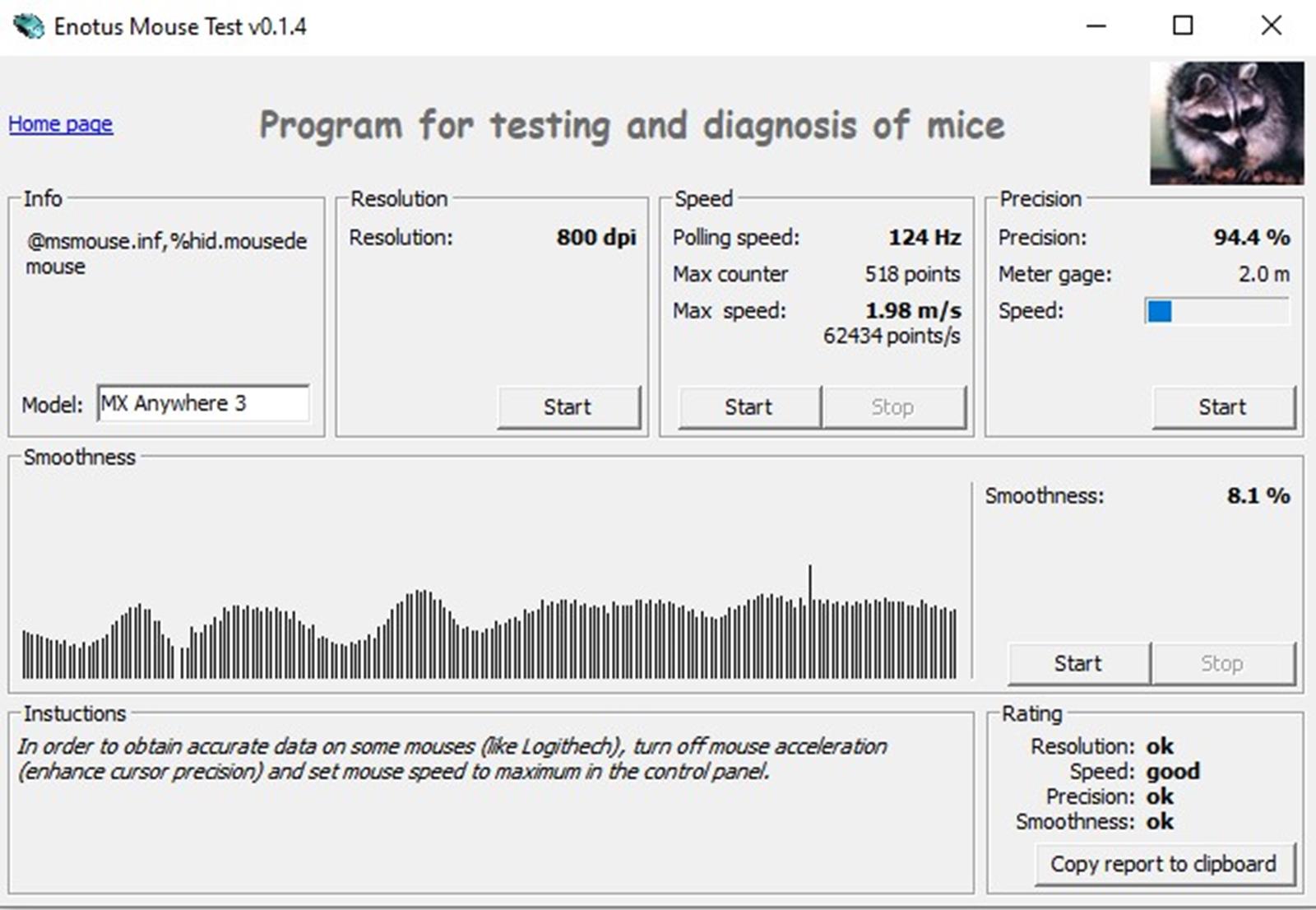Select the 94.4 % precision value
1316x910 pixels.
click(1251, 238)
